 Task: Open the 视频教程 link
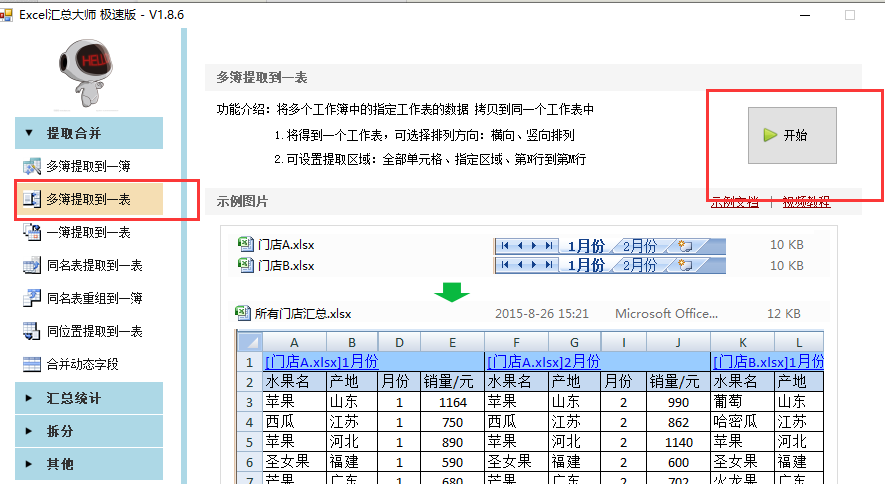click(806, 202)
